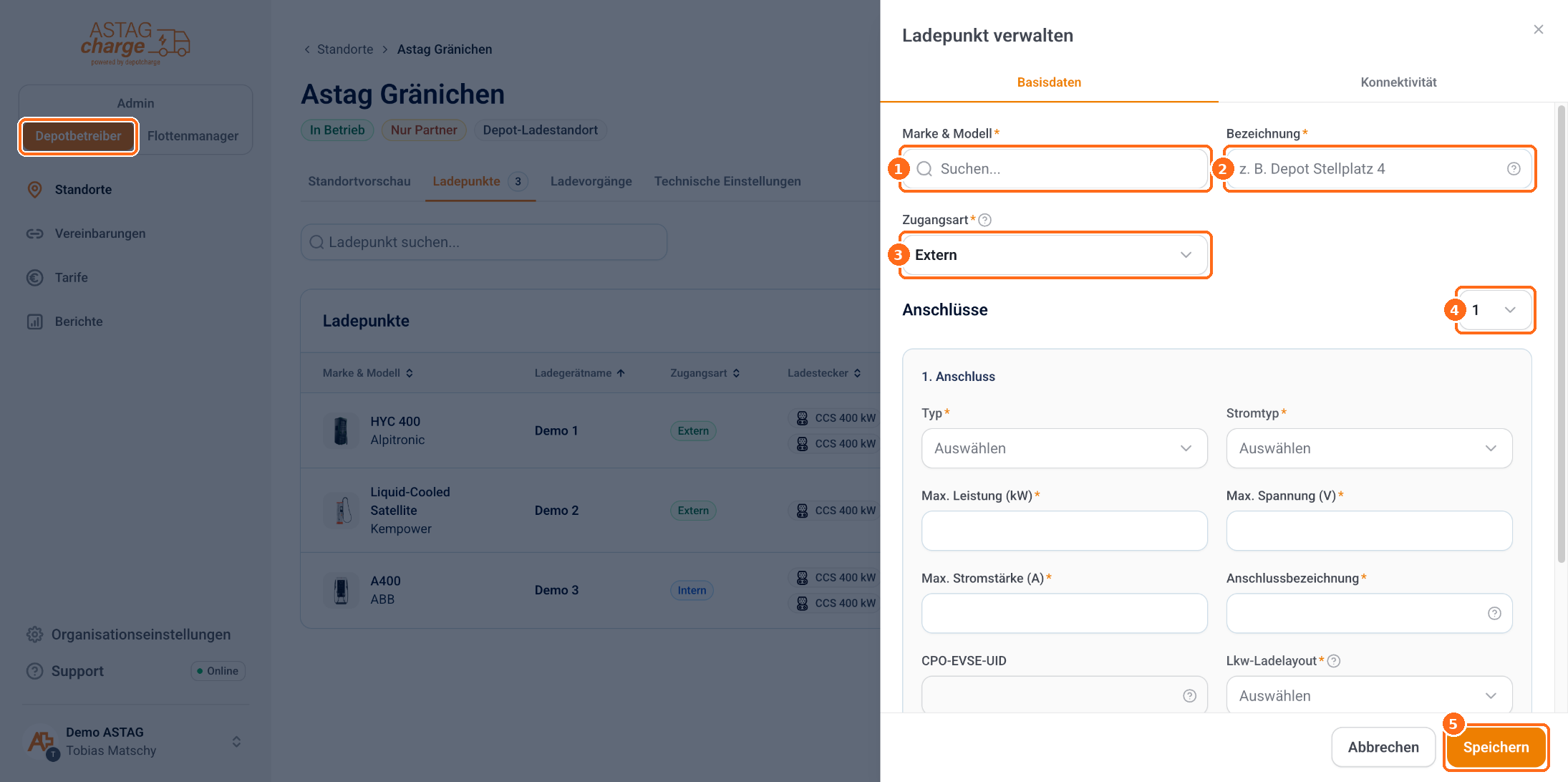This screenshot has height=782, width=1568.
Task: Click the HYC 400 charger thumbnail
Action: 341,430
